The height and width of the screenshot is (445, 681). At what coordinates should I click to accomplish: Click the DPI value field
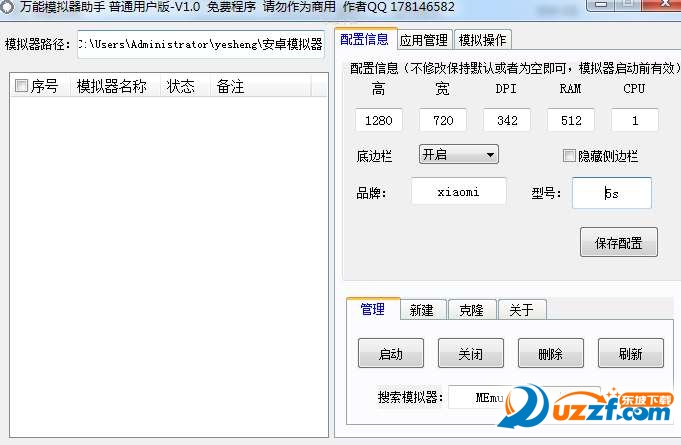[506, 120]
